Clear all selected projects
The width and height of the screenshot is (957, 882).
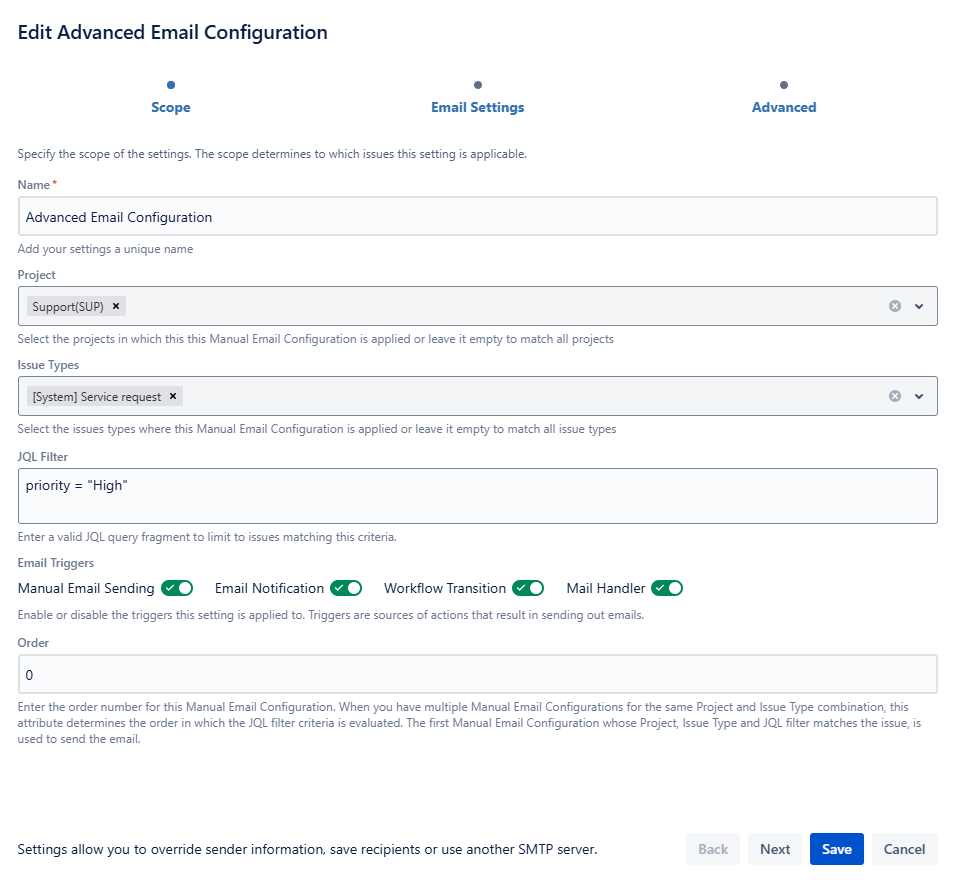pyautogui.click(x=895, y=306)
